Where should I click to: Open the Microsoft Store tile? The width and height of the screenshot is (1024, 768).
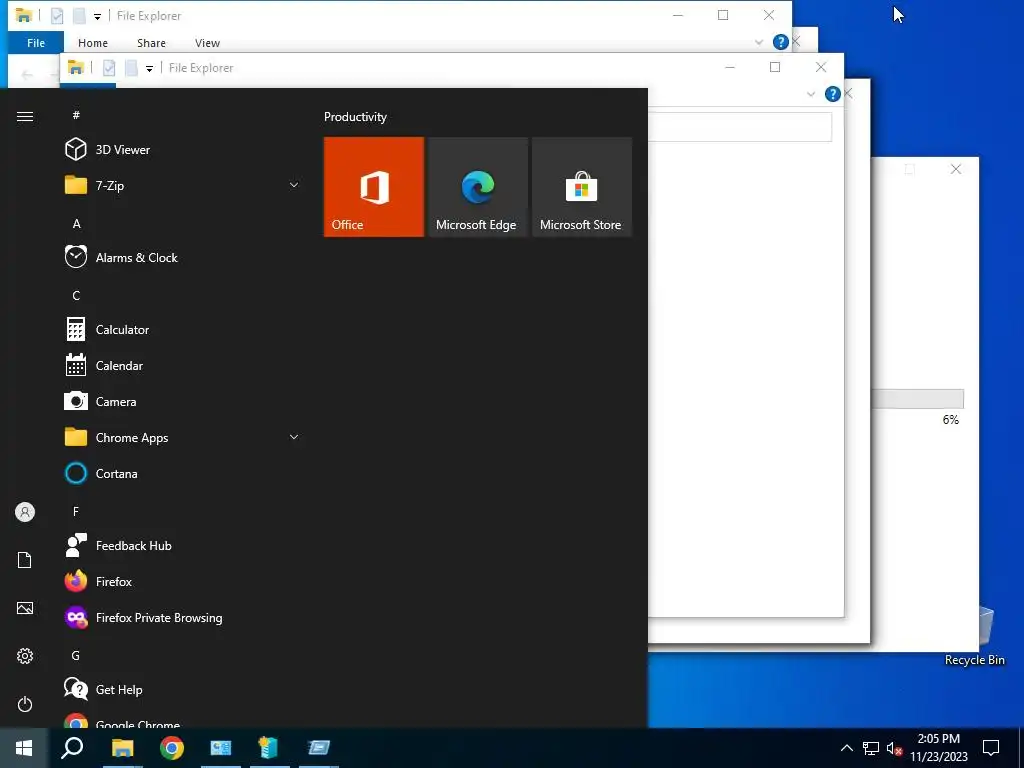tap(582, 187)
